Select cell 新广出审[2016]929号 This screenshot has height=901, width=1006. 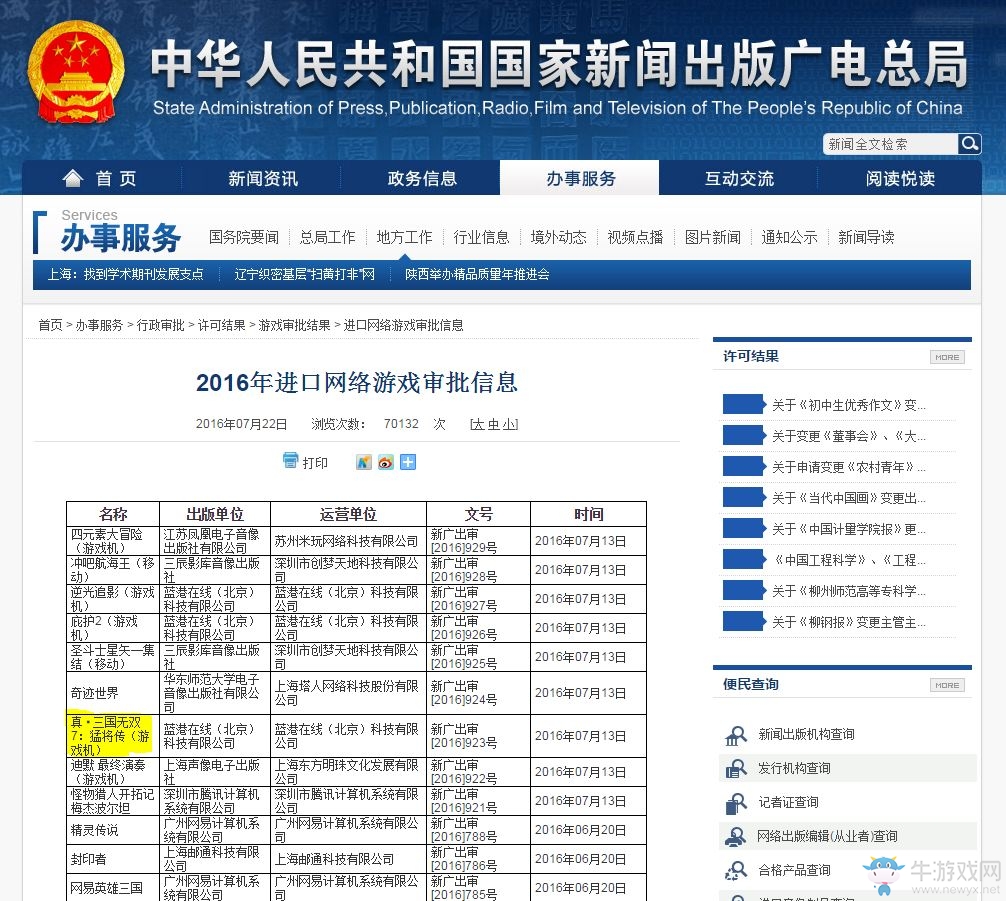478,541
